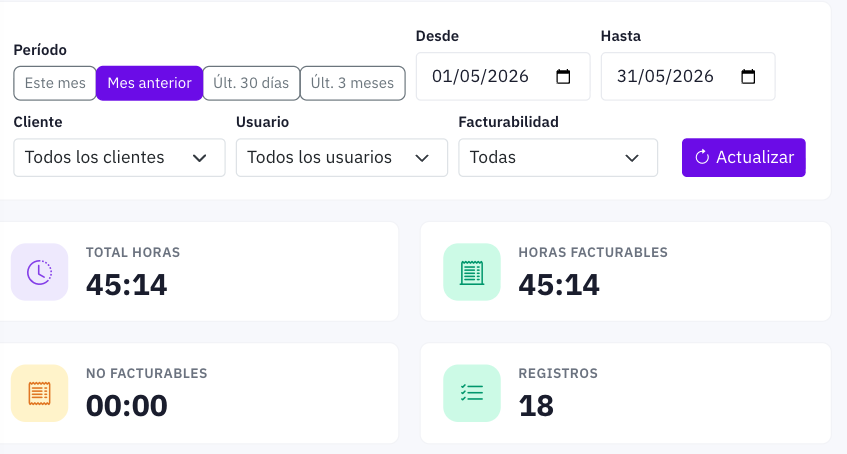The width and height of the screenshot is (847, 454).
Task: Click the Actualizar button
Action: click(x=744, y=157)
